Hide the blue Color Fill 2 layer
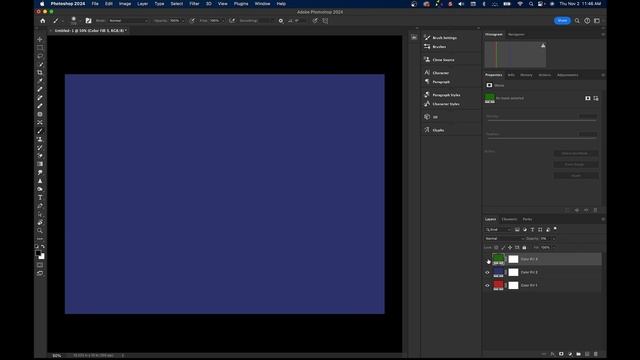Viewport: 640px width, 360px height. [487, 272]
